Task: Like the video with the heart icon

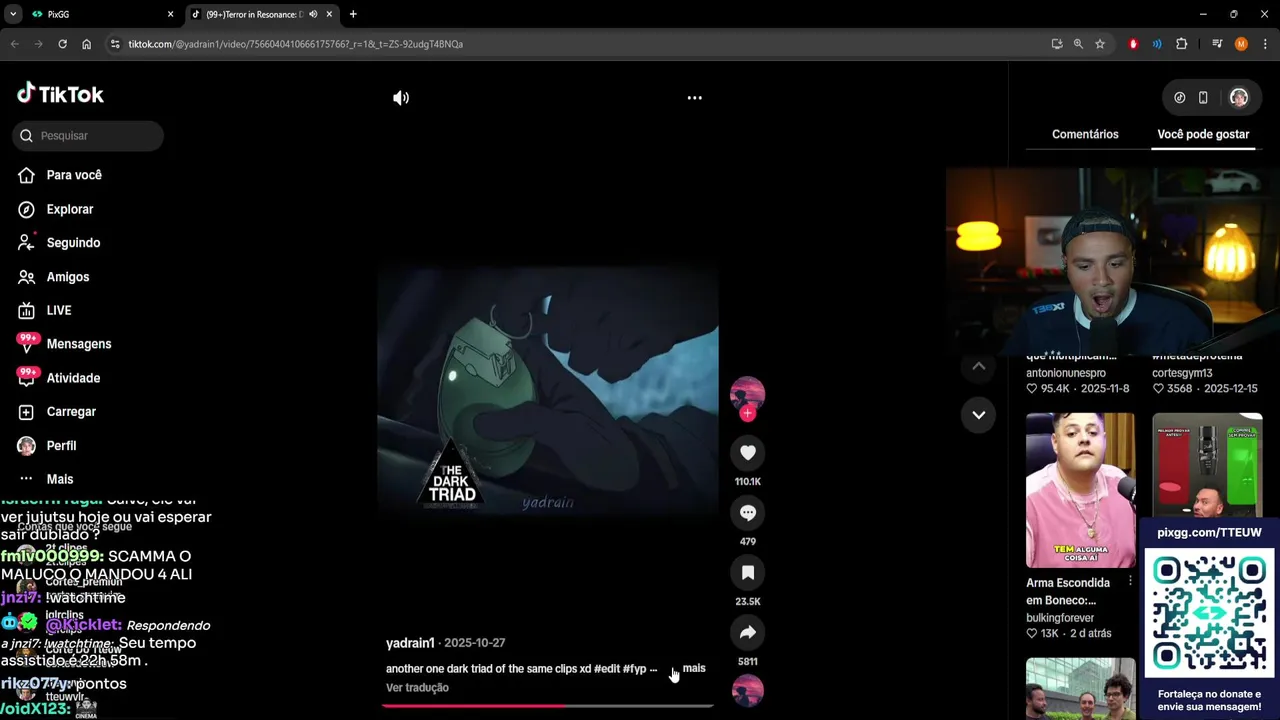Action: 747,453
